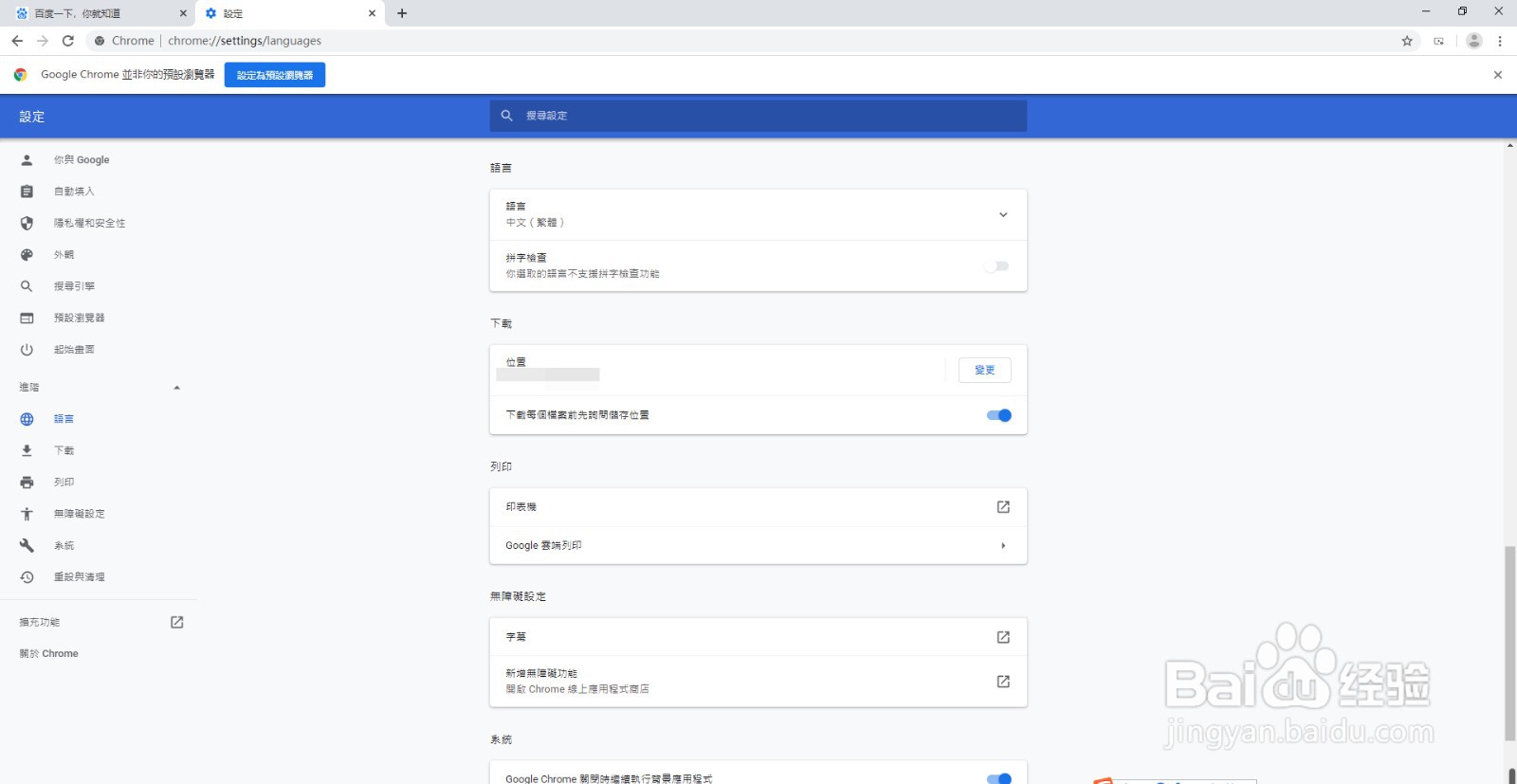The width and height of the screenshot is (1517, 784).
Task: Toggle 下載每個檔案前先詢問儲存位置 switch
Action: coord(999,415)
